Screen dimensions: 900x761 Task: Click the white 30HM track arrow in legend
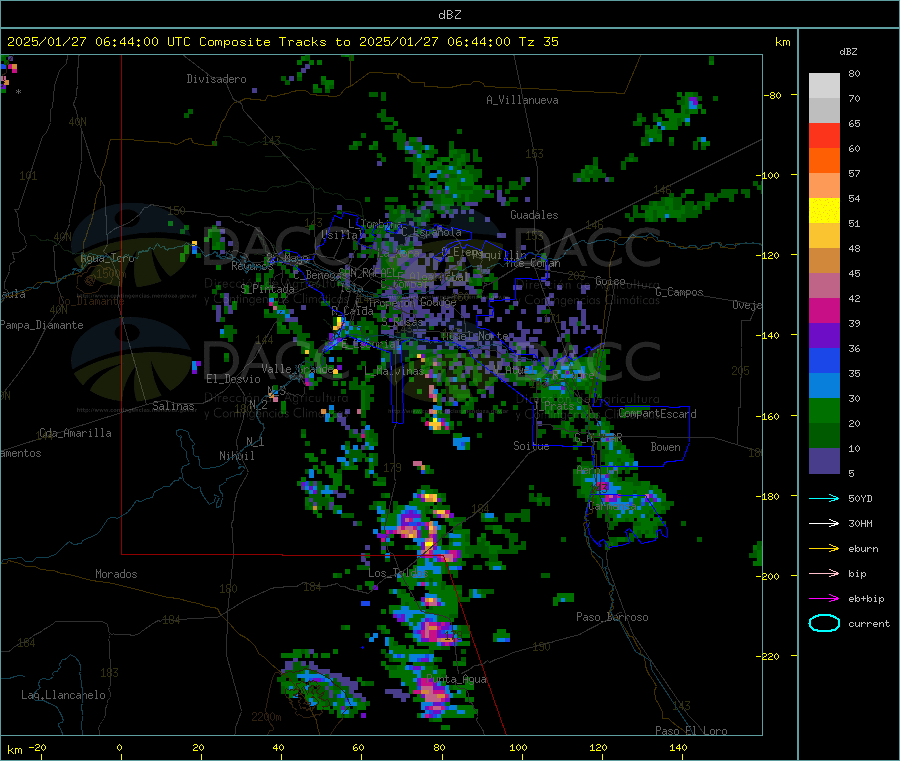tap(824, 523)
